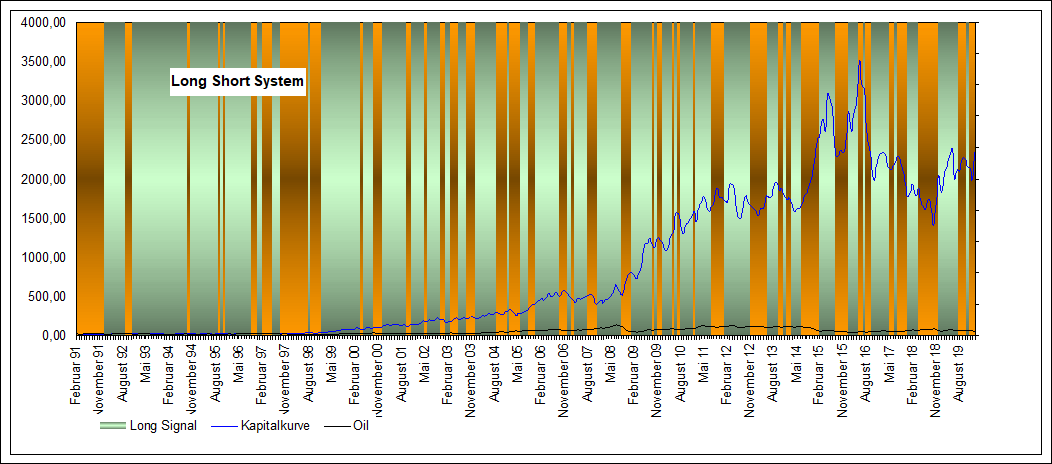This screenshot has width=1052, height=464.
Task: Click the 4000,00 y-axis label
Action: pyautogui.click(x=43, y=23)
